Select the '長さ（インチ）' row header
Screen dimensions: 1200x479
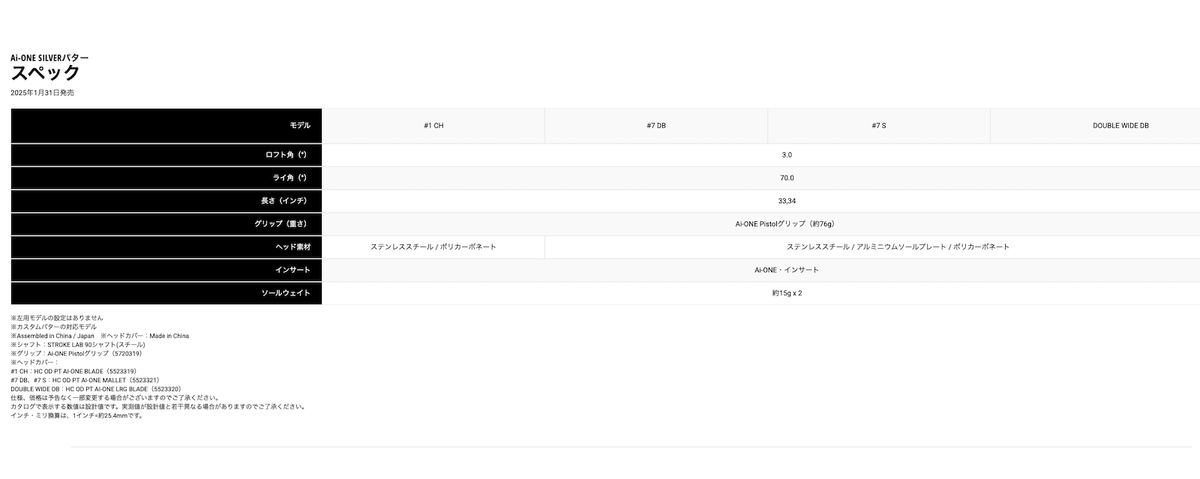(167, 201)
